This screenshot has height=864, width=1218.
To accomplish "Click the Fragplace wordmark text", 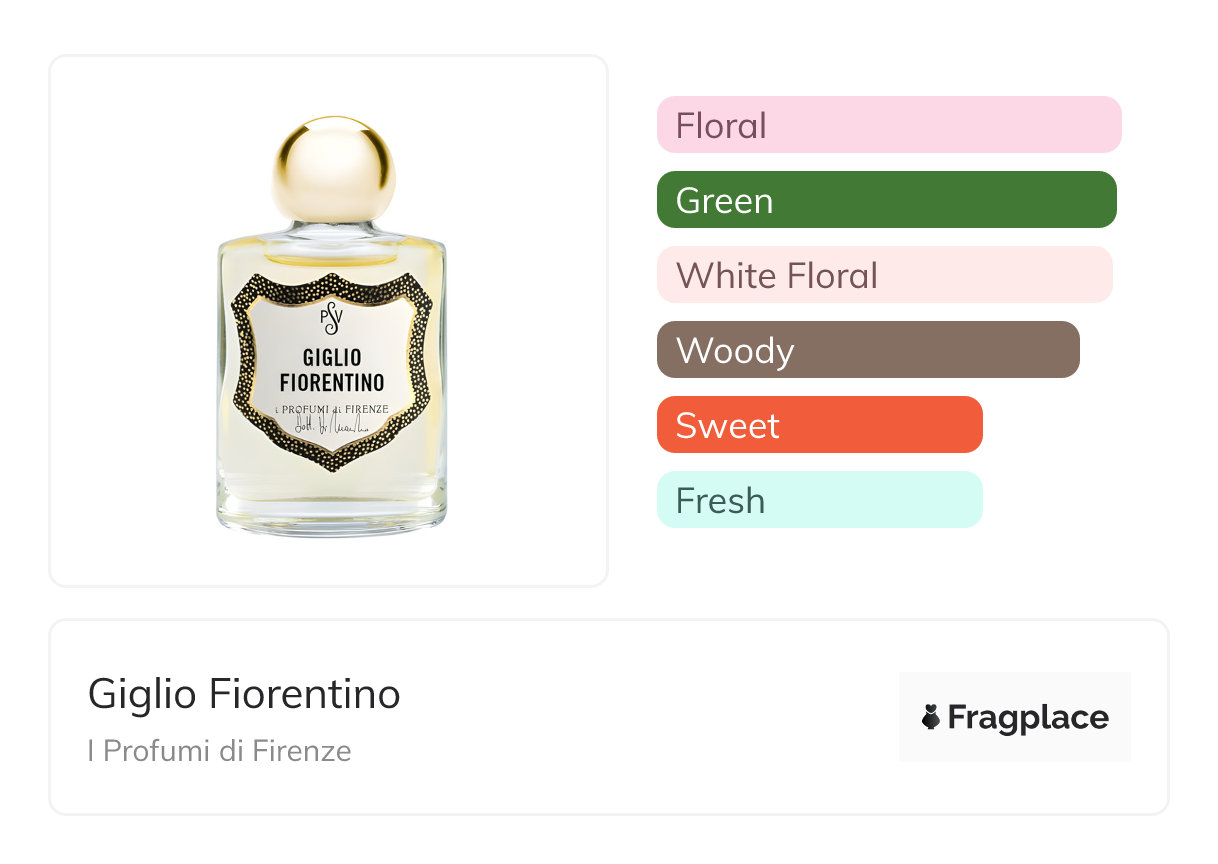I will pos(1028,717).
